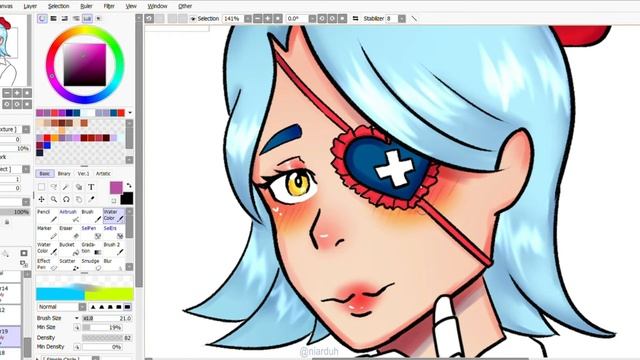Open the brush blending mode Normal dropdown
Viewport: 640px width, 360px height.
click(x=62, y=307)
